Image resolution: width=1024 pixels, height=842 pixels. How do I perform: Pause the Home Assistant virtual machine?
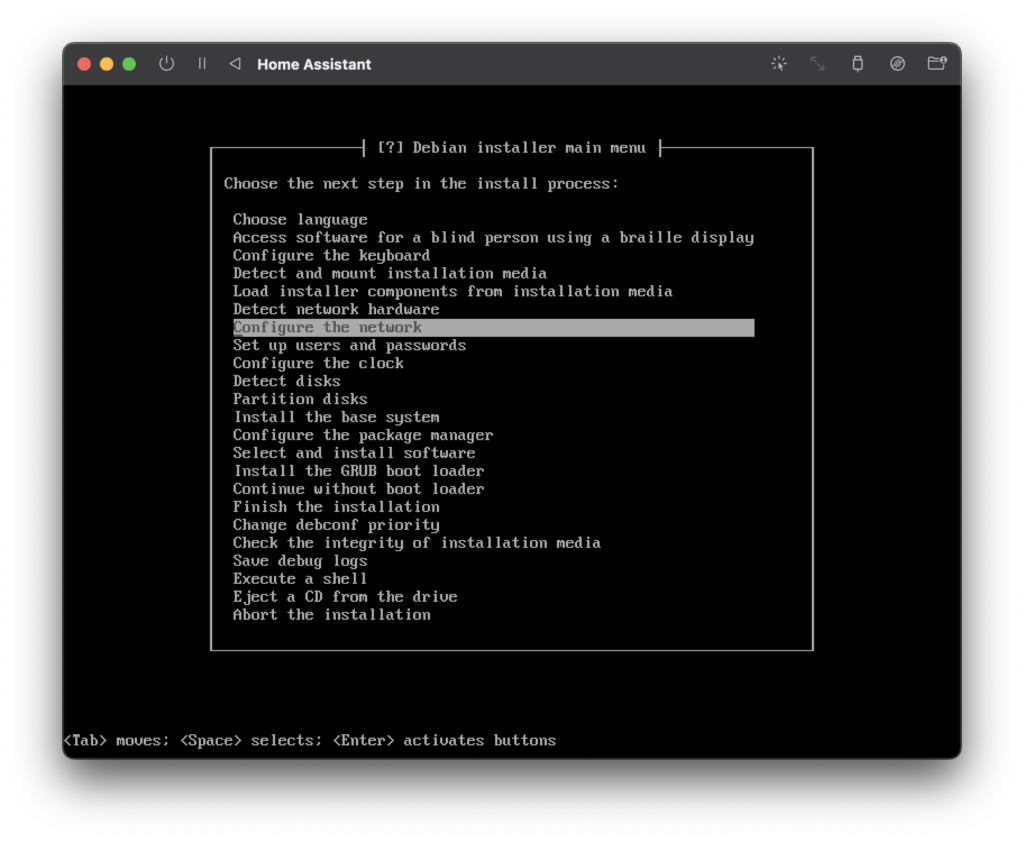click(x=202, y=63)
